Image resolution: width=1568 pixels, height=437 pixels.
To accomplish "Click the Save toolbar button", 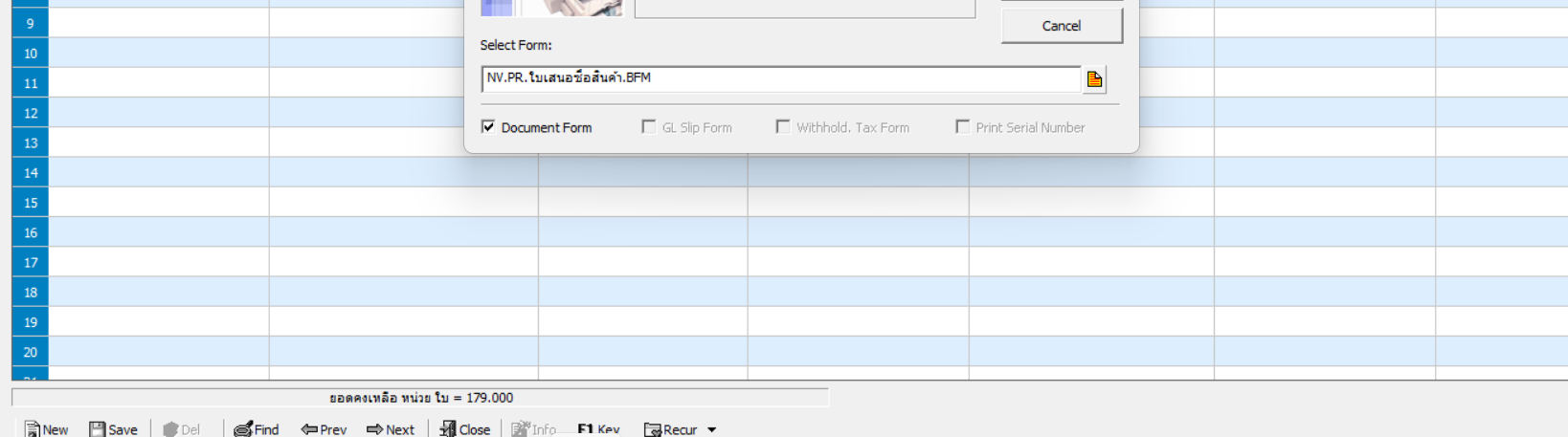I will pyautogui.click(x=113, y=429).
